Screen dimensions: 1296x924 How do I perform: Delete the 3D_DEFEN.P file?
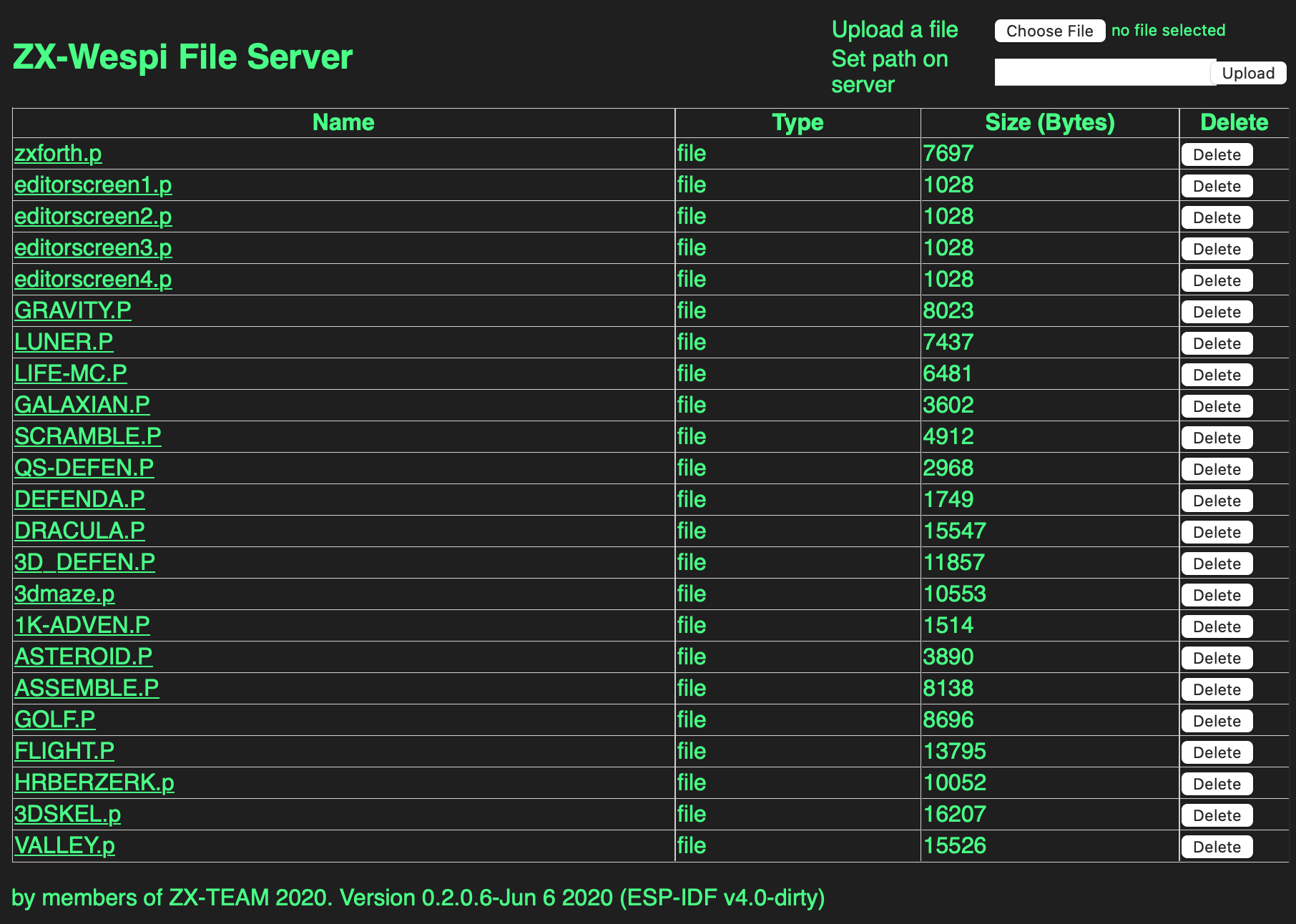click(1216, 564)
